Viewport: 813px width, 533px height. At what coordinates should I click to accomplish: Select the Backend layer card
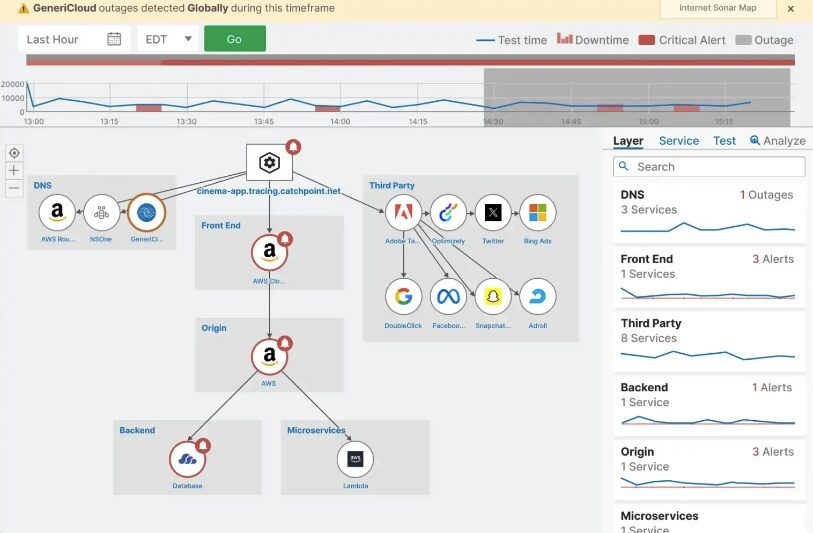tap(709, 405)
